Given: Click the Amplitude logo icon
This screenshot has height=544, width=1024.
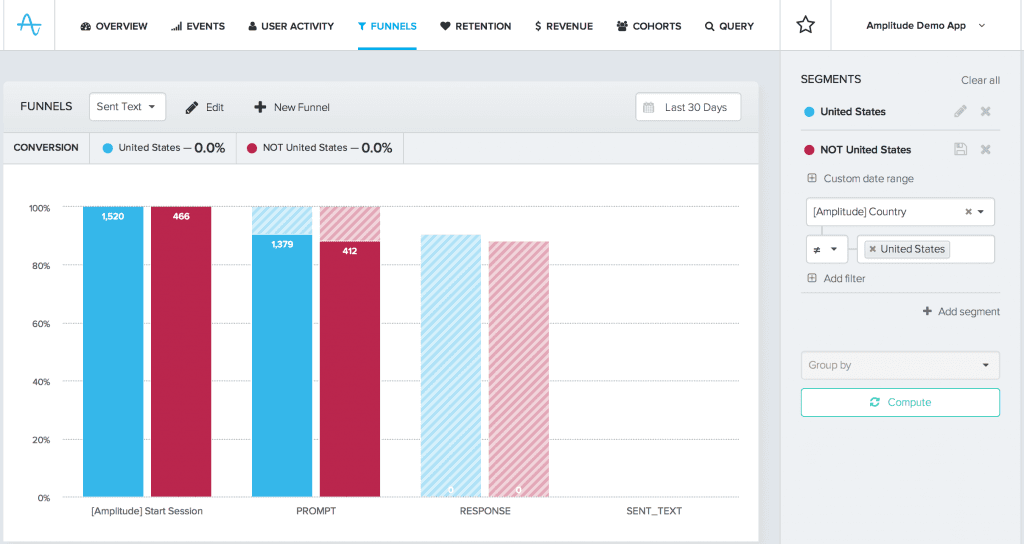Looking at the screenshot, I should click(x=29, y=25).
